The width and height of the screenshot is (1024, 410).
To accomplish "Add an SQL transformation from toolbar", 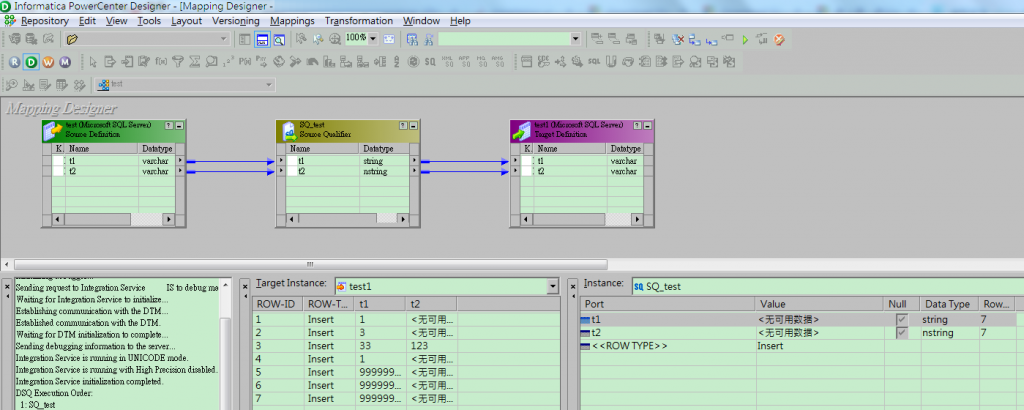I will click(x=594, y=62).
